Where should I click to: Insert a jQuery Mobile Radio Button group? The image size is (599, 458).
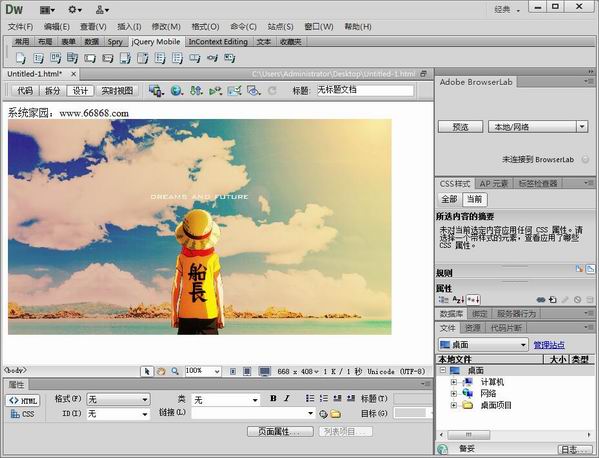point(177,58)
